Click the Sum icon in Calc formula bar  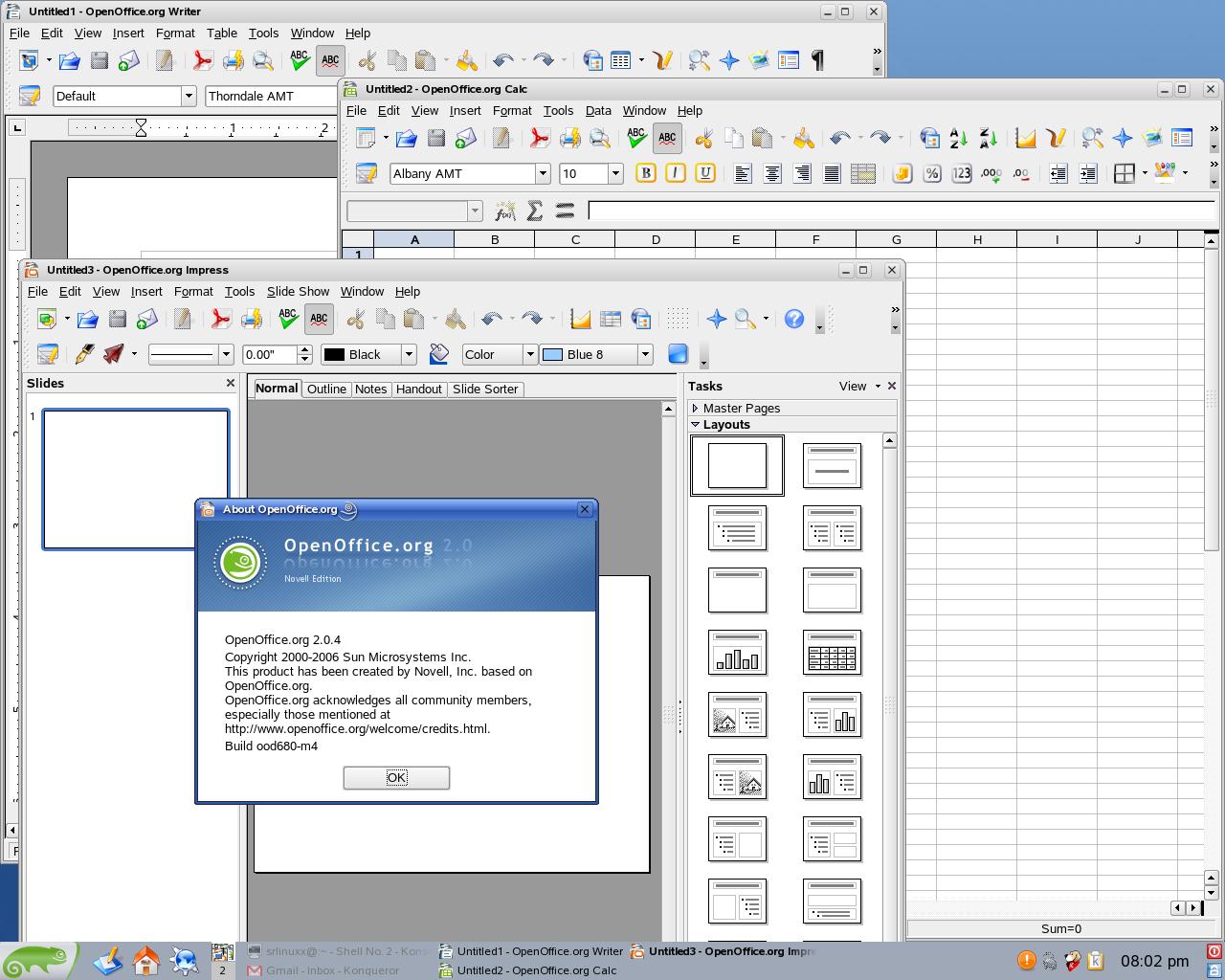point(535,211)
